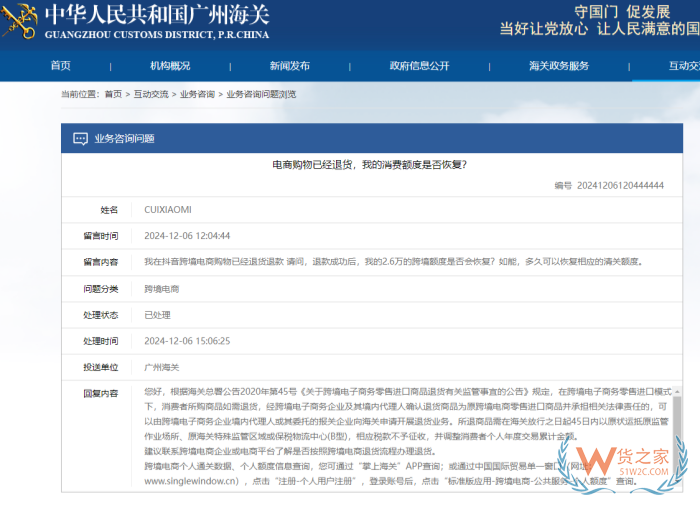
Task: Click the Guangzhou Customs emblem logo
Action: click(19, 21)
